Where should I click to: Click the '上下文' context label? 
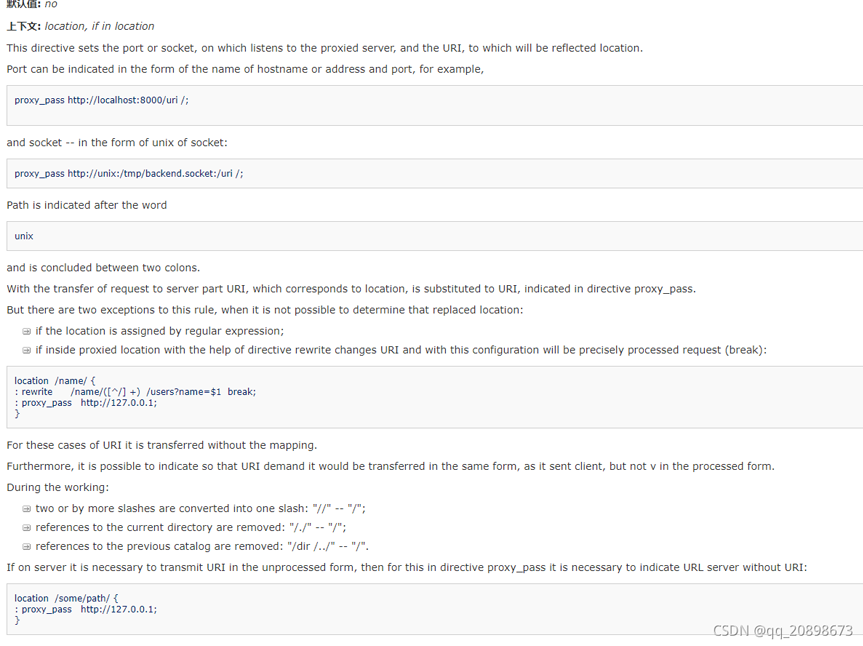tap(24, 26)
